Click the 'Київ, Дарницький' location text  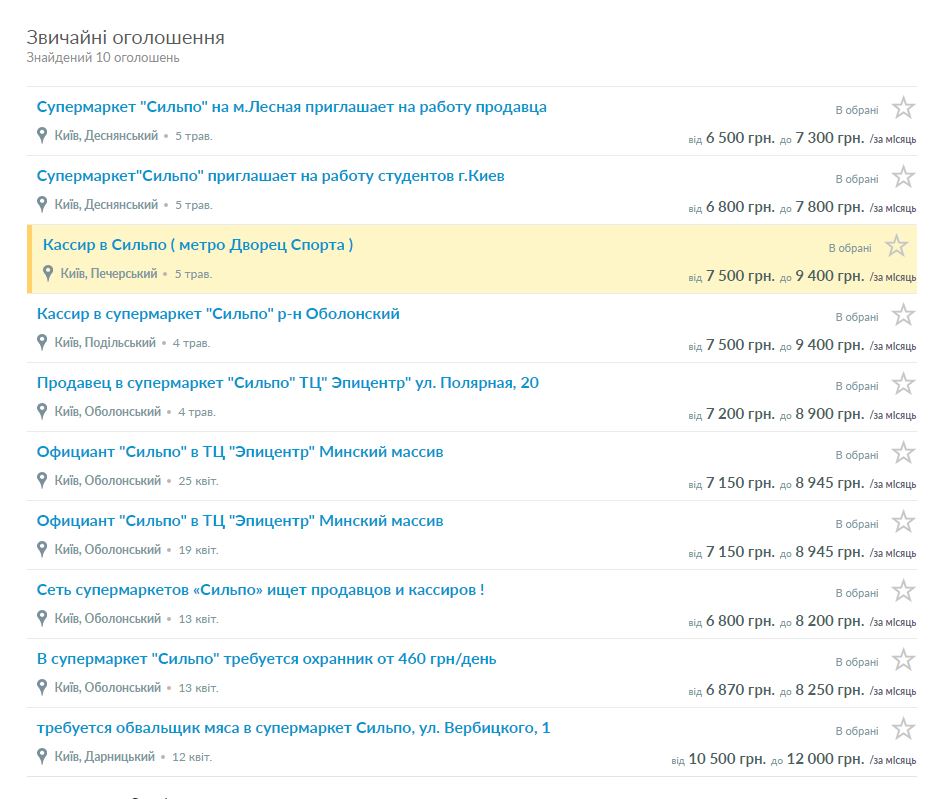(x=105, y=757)
